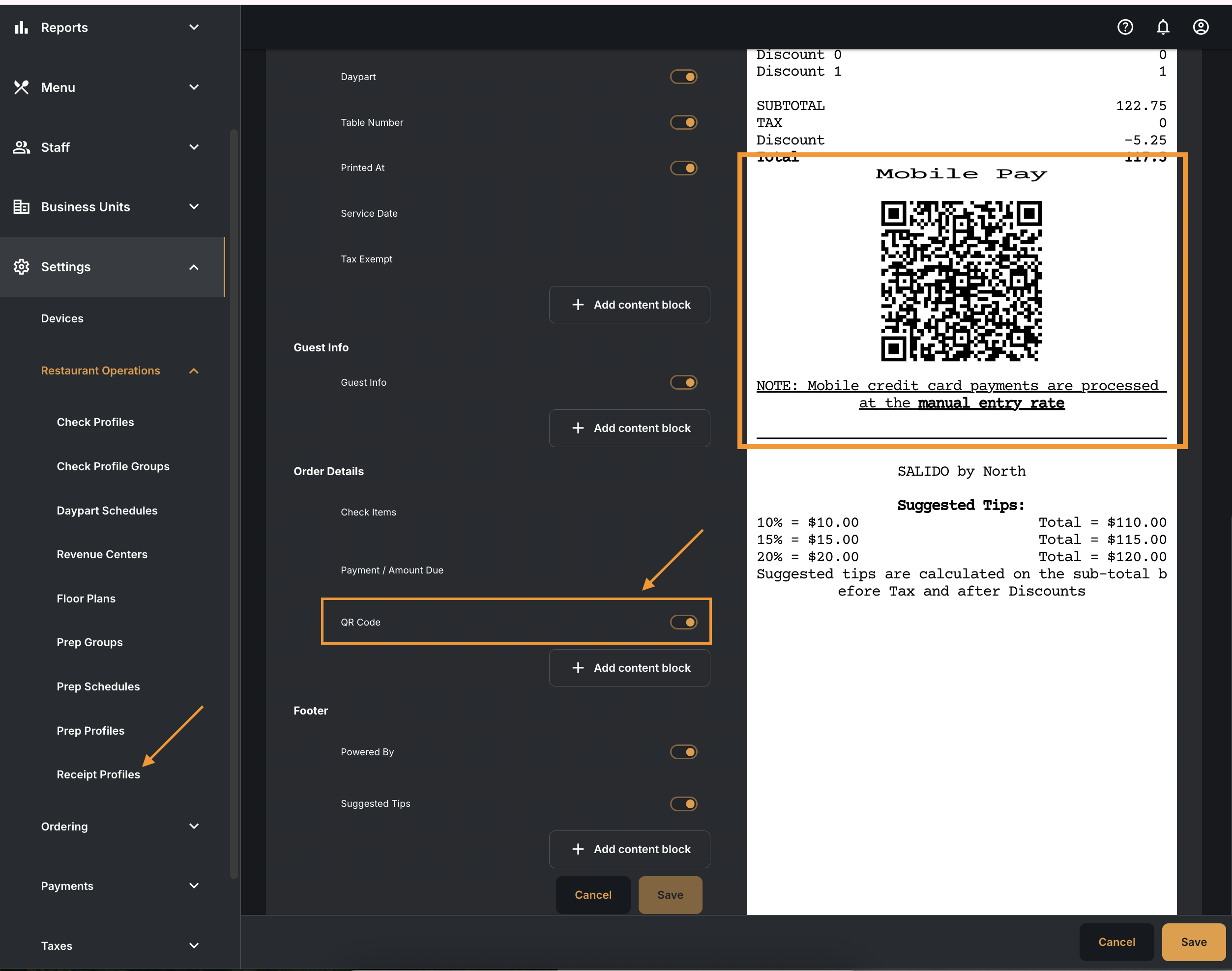Toggle the Powered By switch
Image resolution: width=1232 pixels, height=971 pixels.
point(684,752)
